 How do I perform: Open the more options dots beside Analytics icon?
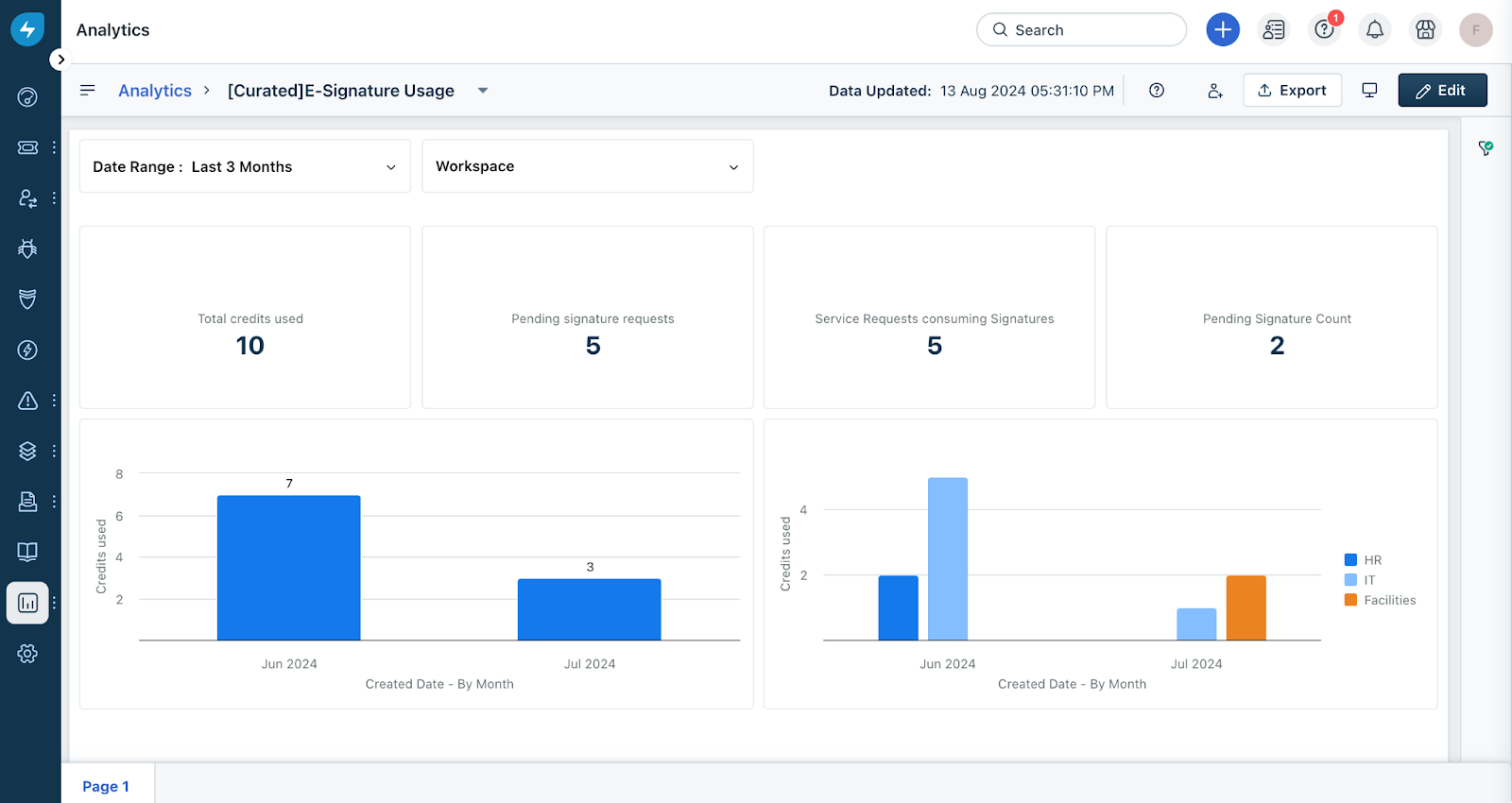54,603
